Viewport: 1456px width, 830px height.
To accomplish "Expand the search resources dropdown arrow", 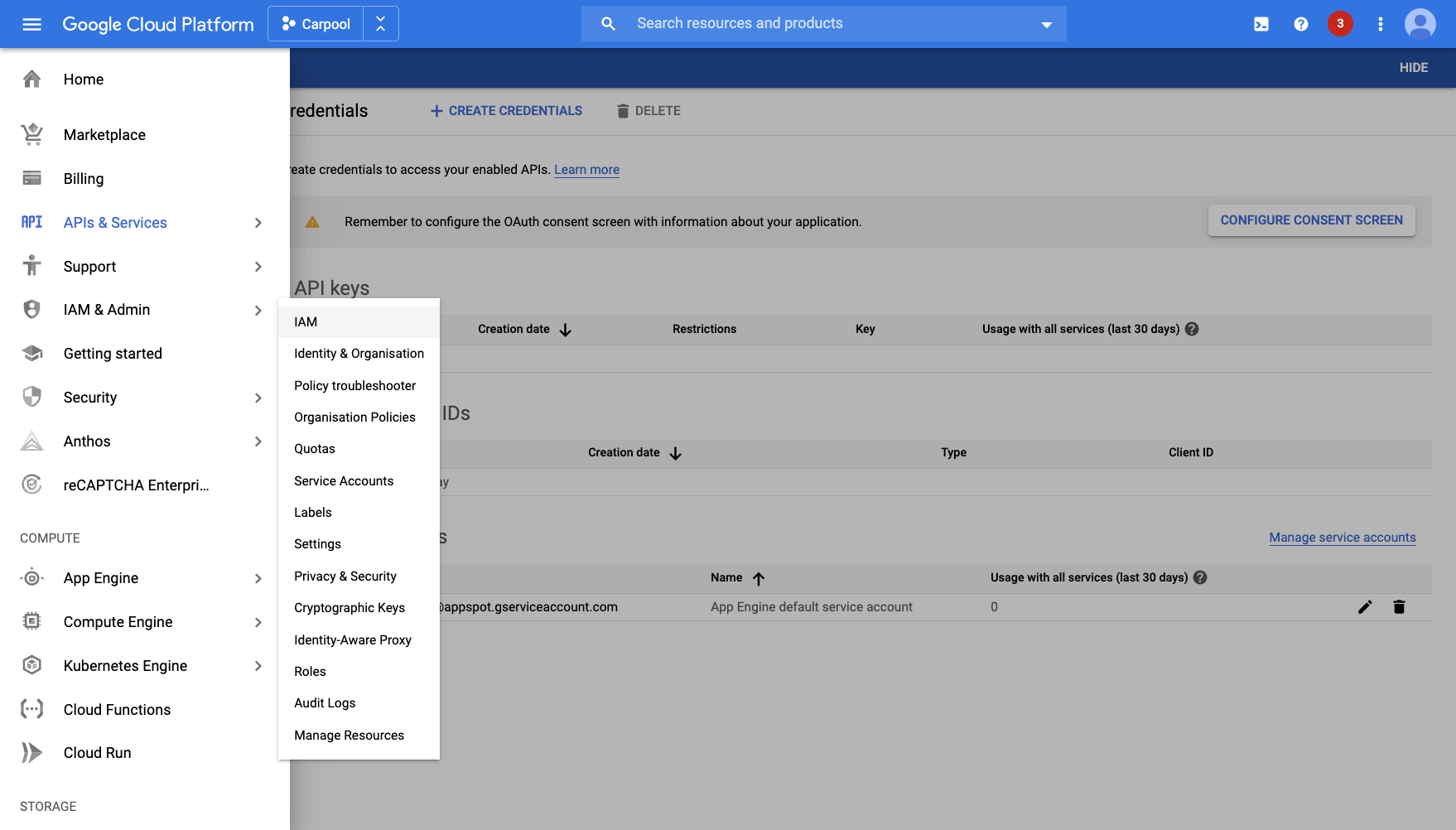I will coord(1046,23).
